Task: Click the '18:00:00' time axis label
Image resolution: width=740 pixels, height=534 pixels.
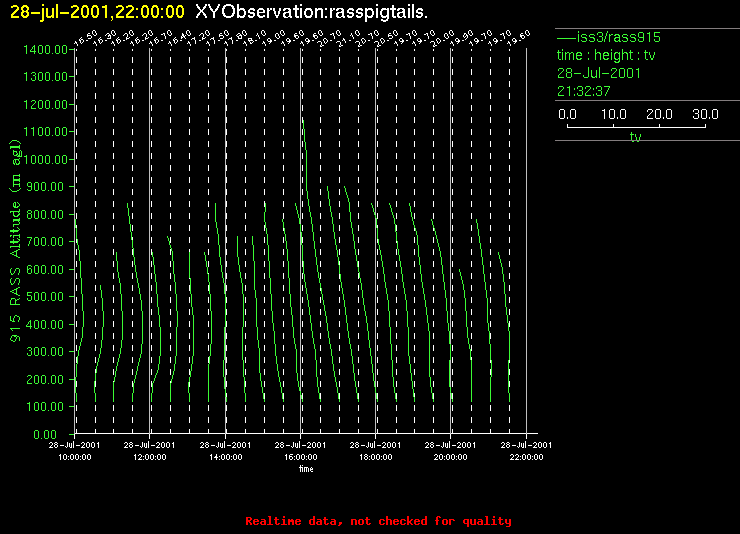Action: tap(376, 457)
